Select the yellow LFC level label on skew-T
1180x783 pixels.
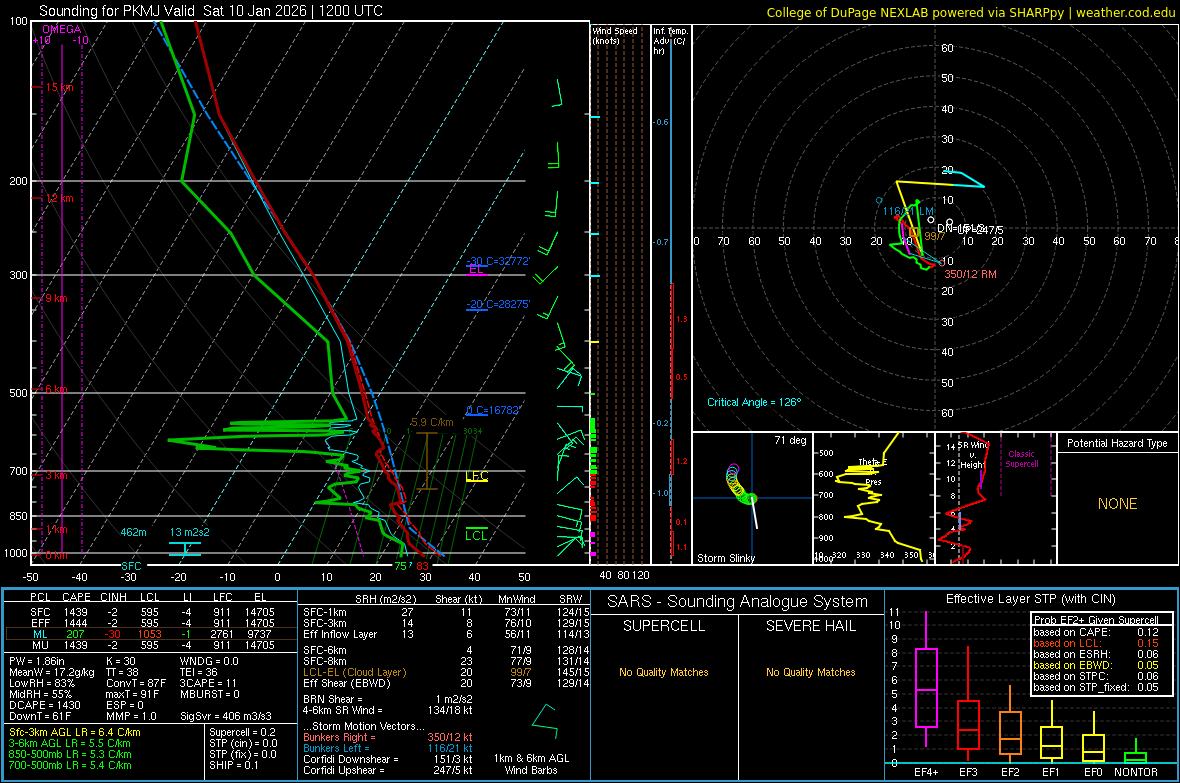(x=477, y=476)
